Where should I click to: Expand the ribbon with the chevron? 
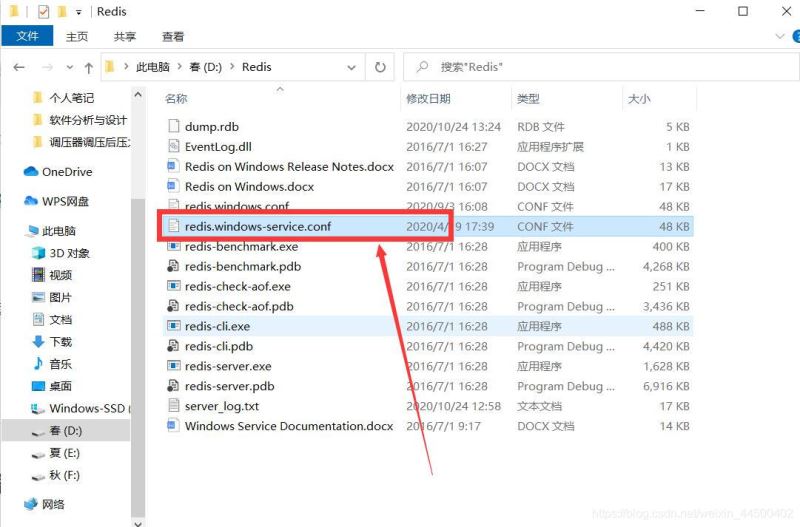pyautogui.click(x=780, y=36)
